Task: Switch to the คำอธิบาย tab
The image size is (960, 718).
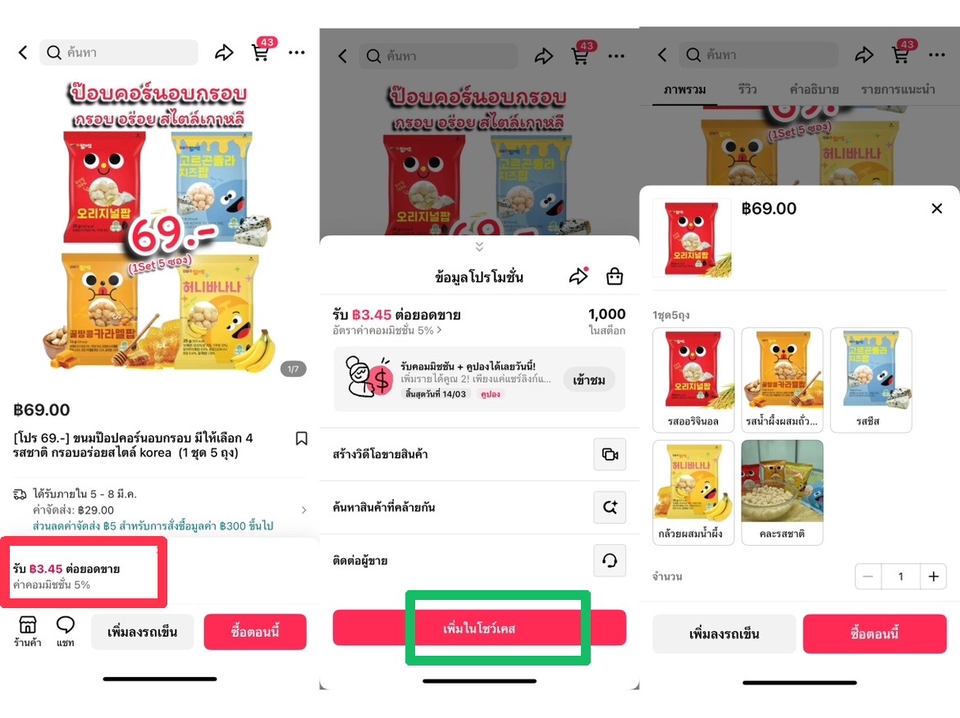Action: (814, 89)
